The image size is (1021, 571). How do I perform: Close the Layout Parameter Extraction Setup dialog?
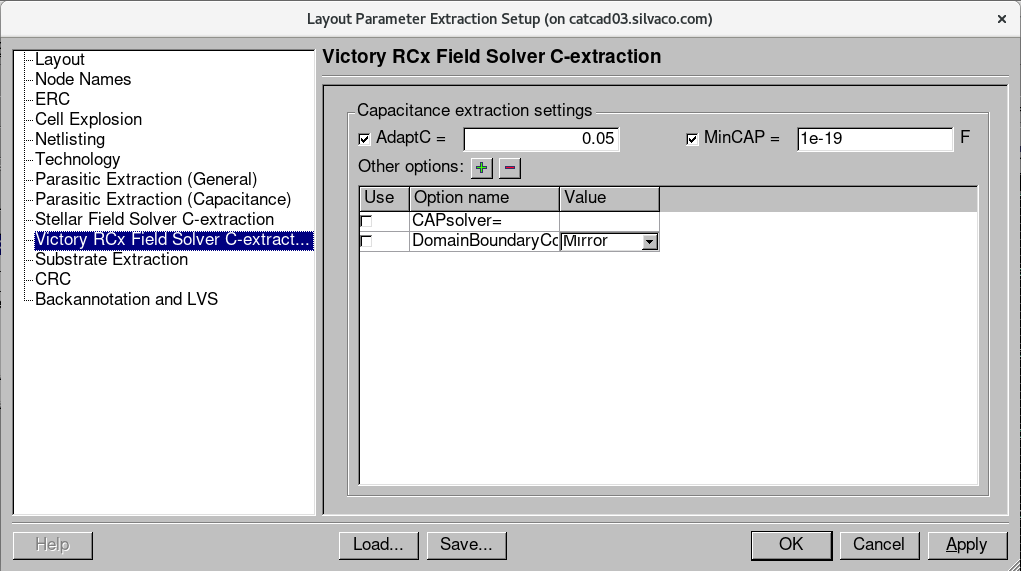(1002, 19)
